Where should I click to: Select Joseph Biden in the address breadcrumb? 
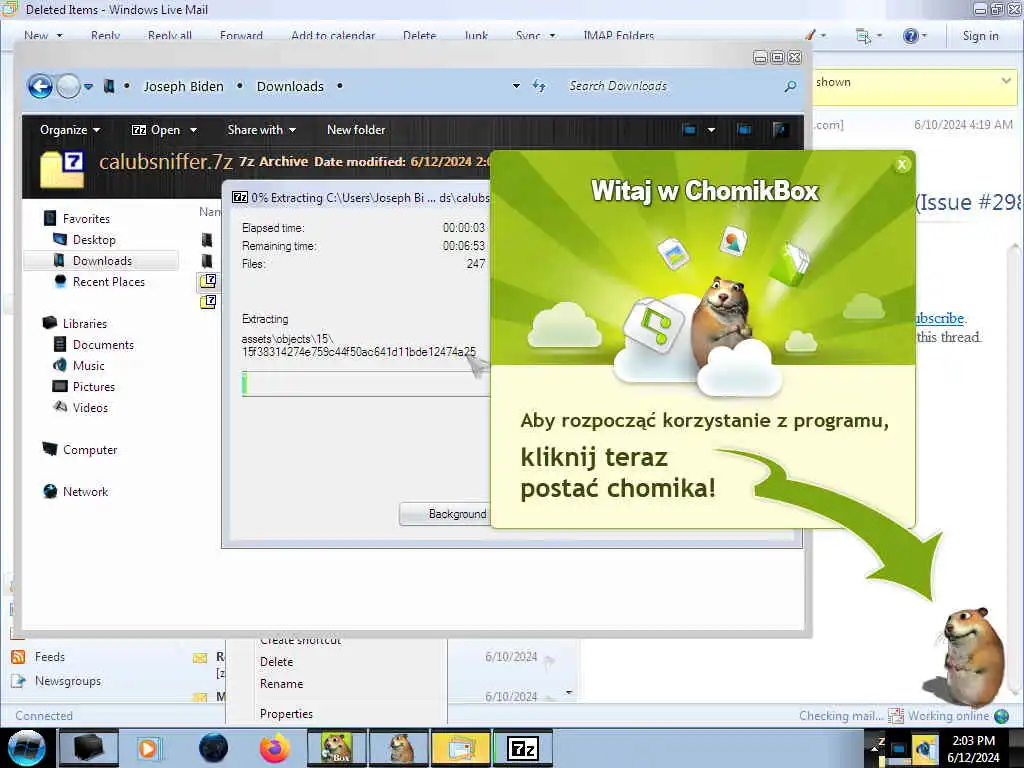(x=184, y=86)
